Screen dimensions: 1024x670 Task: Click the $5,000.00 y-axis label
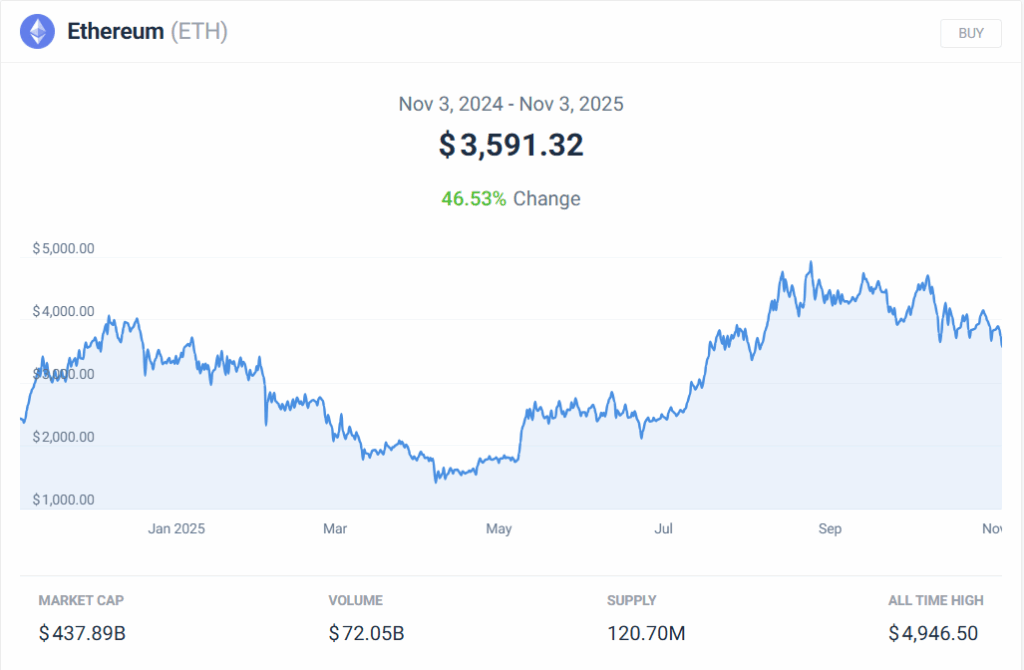[x=63, y=249]
